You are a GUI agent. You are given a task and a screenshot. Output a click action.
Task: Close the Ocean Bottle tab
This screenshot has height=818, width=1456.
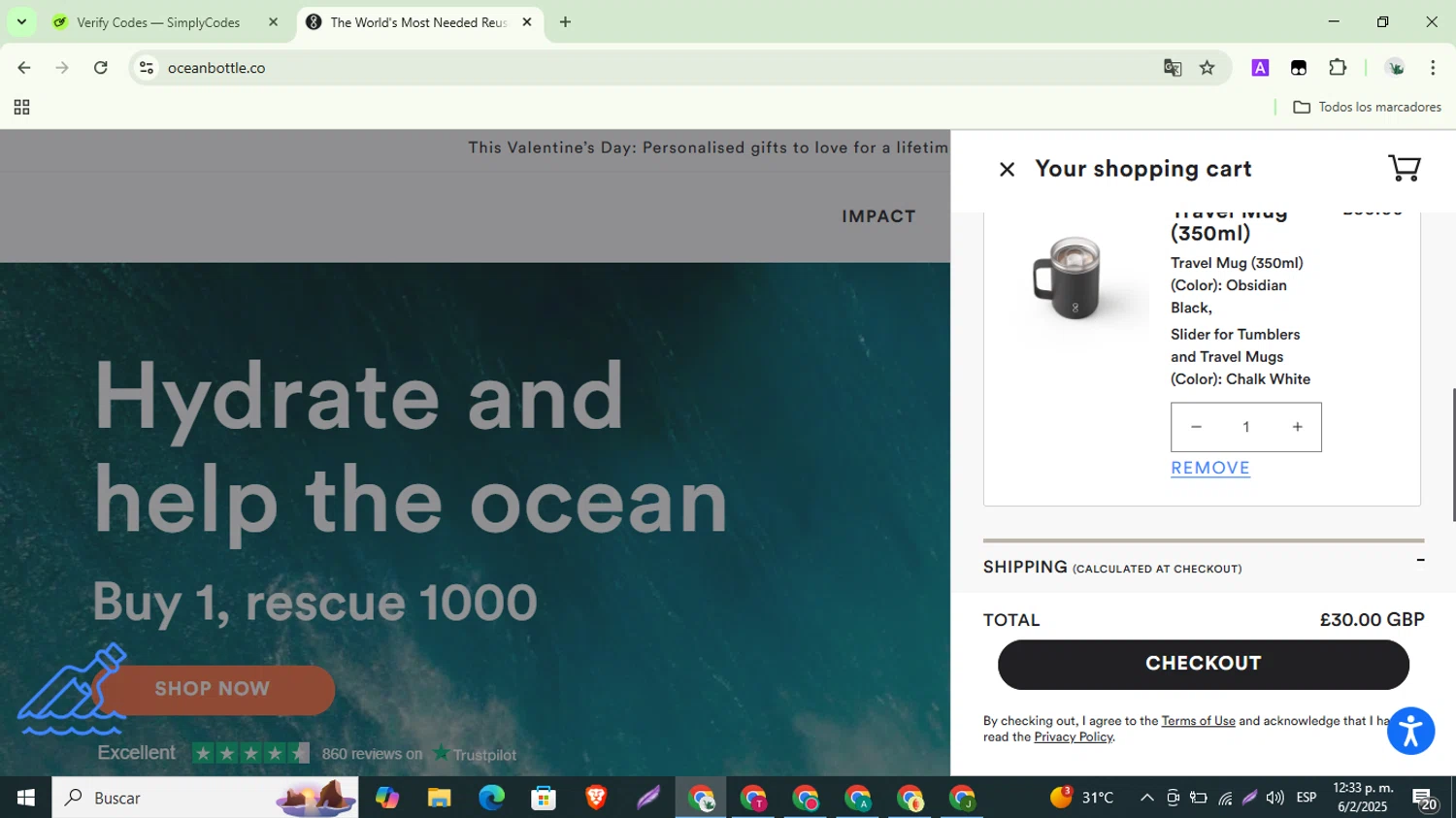[x=527, y=22]
